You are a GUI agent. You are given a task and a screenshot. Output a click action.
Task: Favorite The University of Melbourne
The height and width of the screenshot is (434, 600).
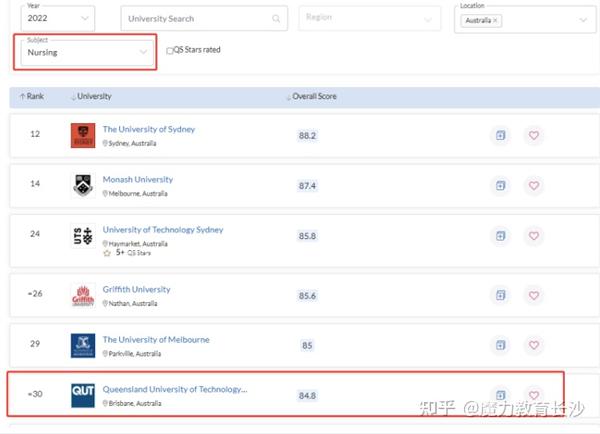[x=534, y=345]
